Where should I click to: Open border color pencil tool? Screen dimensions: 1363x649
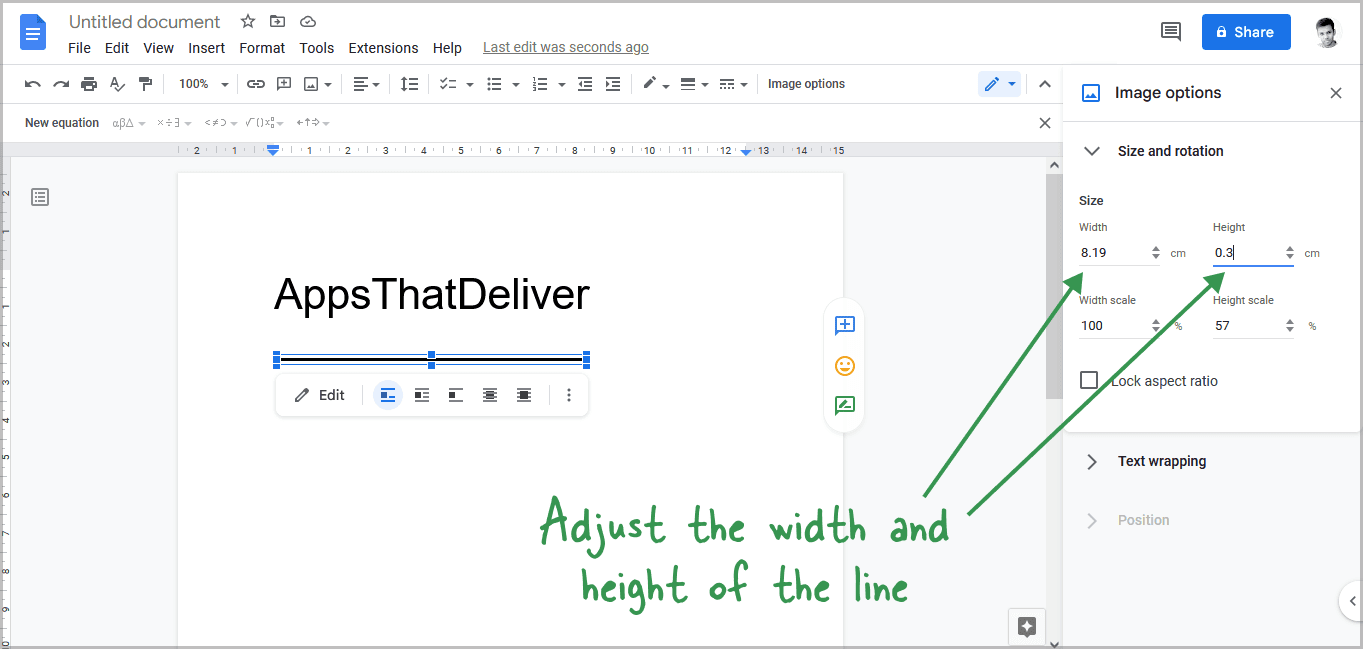point(655,84)
